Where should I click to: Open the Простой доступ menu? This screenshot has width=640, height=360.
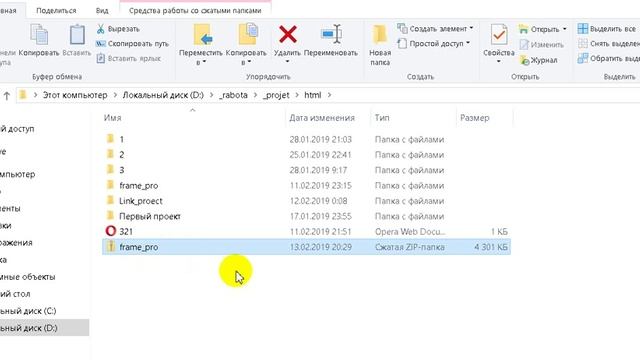pyautogui.click(x=433, y=43)
